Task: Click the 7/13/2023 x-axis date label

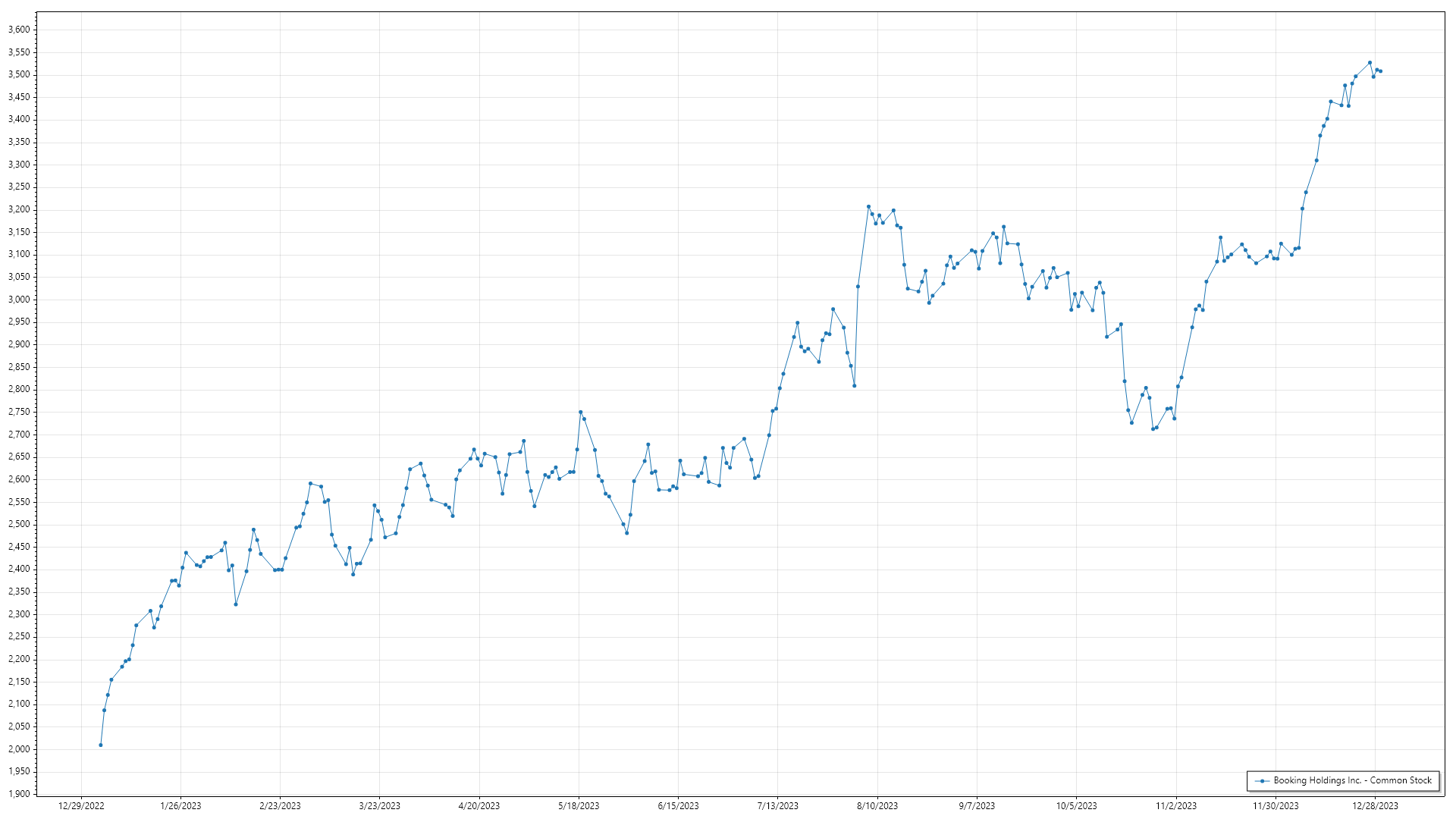Action: 777,806
